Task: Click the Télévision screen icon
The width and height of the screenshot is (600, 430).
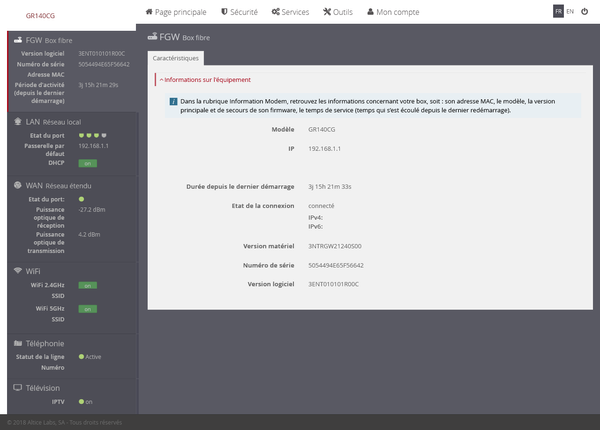Action: (x=17, y=386)
